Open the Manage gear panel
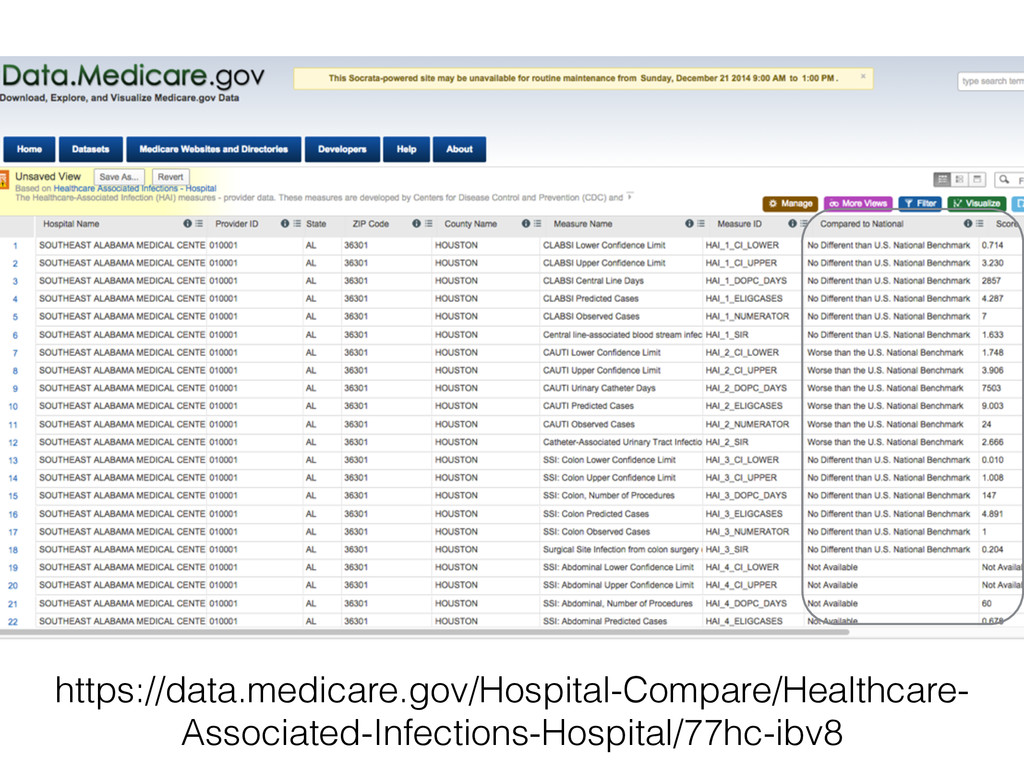 tap(790, 203)
